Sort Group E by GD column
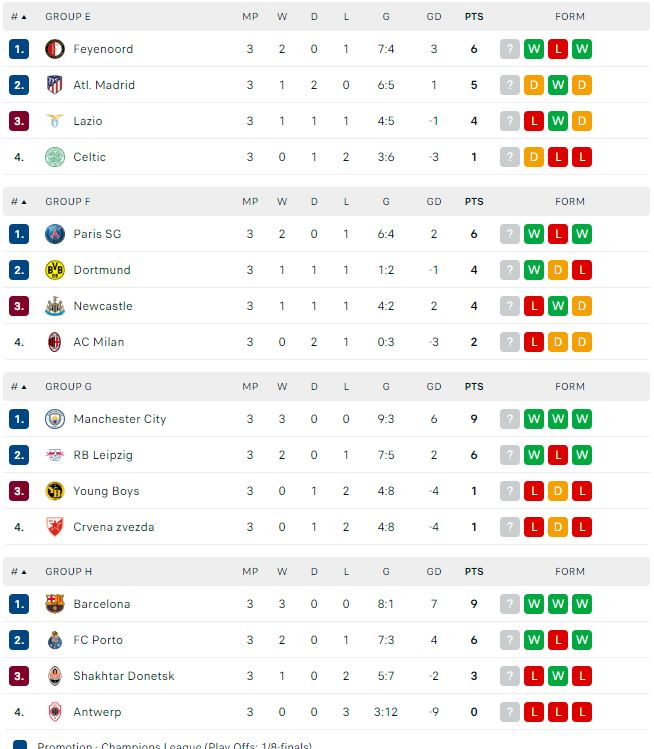The width and height of the screenshot is (654, 749). coord(434,17)
